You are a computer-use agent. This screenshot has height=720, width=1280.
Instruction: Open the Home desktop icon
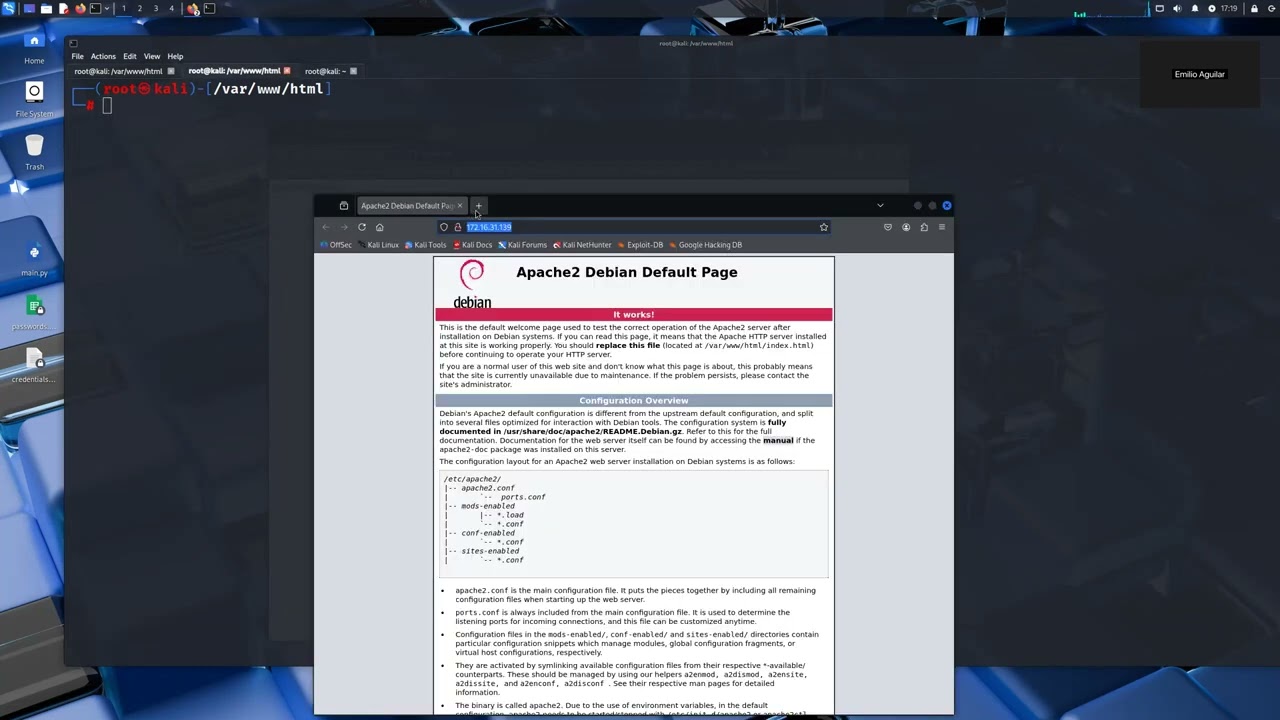click(x=34, y=47)
